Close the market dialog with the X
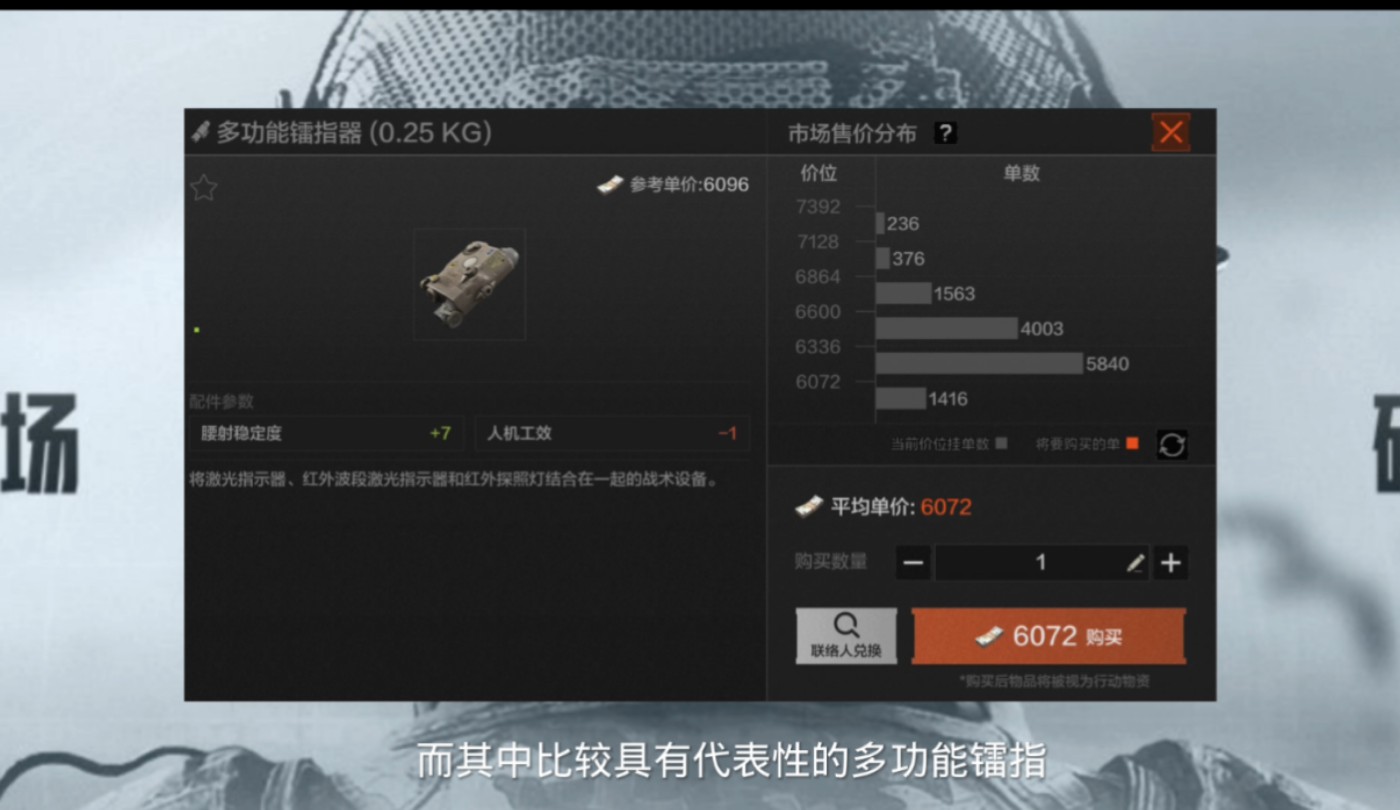 pos(1171,132)
